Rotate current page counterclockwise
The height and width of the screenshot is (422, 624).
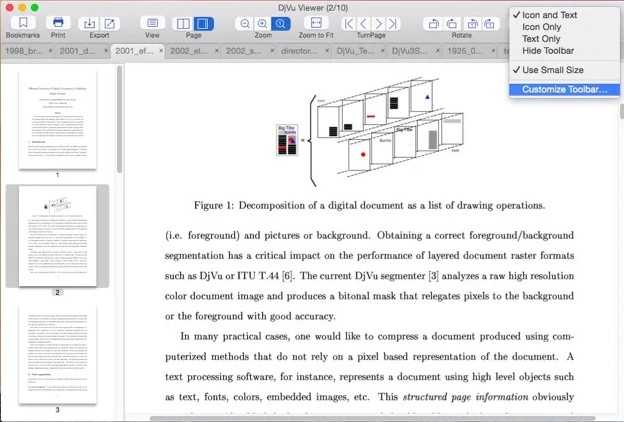433,24
